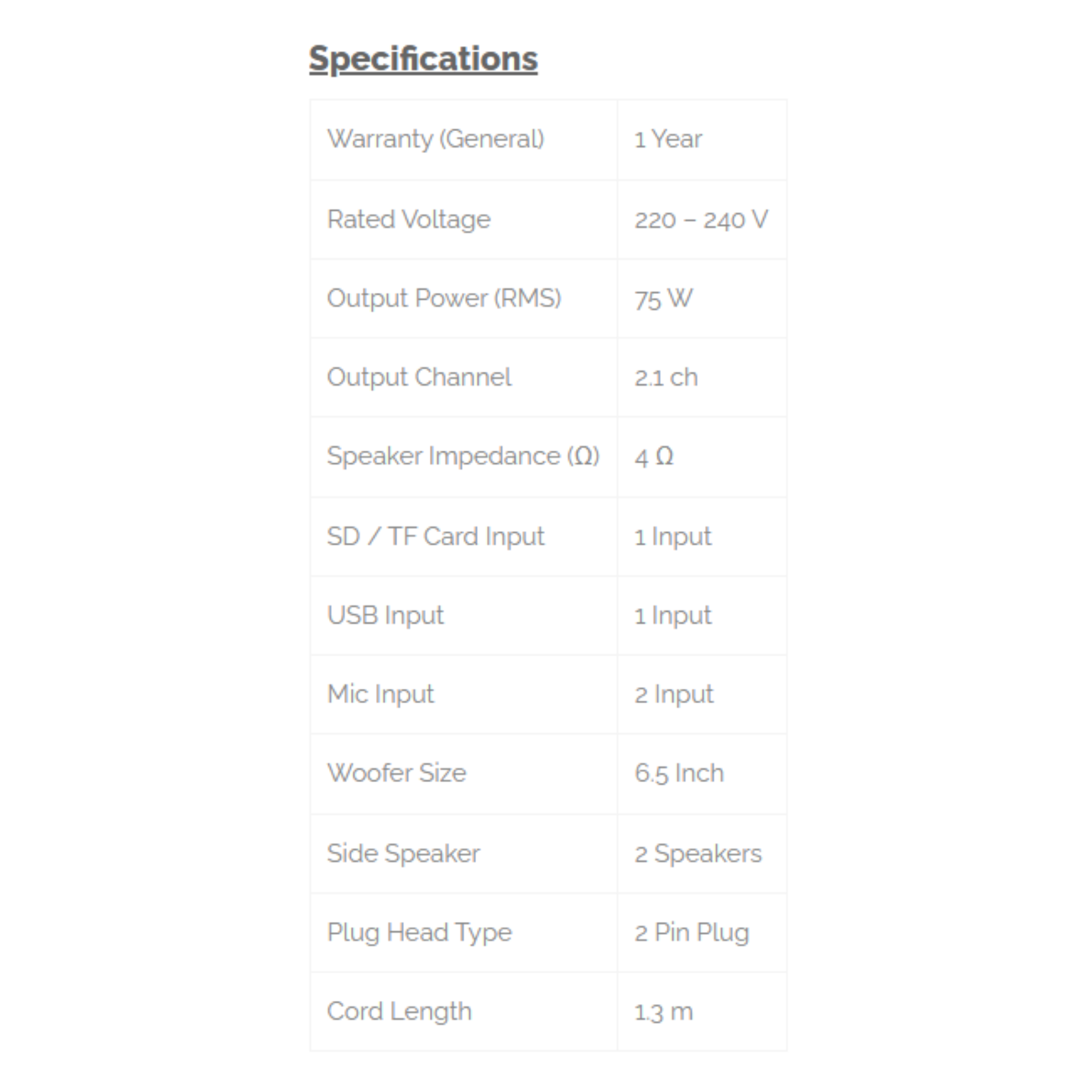
Task: Click the Specifications heading
Action: [x=423, y=59]
